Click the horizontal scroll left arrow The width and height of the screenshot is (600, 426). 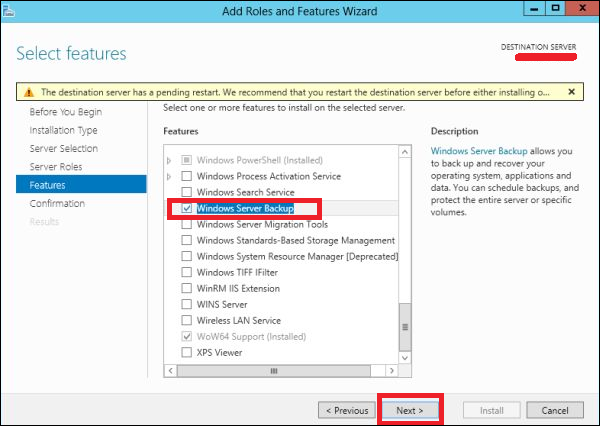click(x=171, y=371)
